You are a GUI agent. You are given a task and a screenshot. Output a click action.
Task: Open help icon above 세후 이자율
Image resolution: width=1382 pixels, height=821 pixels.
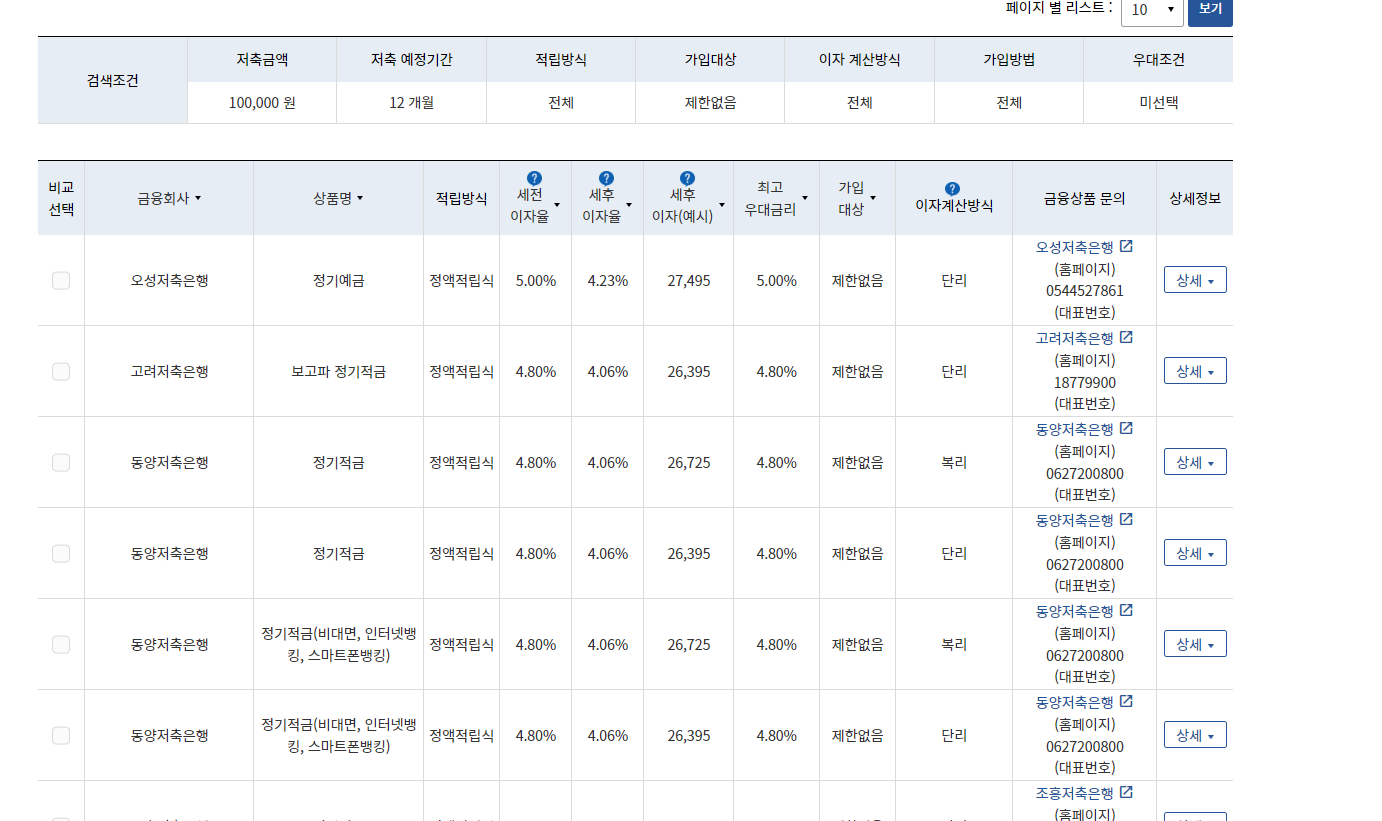606,179
